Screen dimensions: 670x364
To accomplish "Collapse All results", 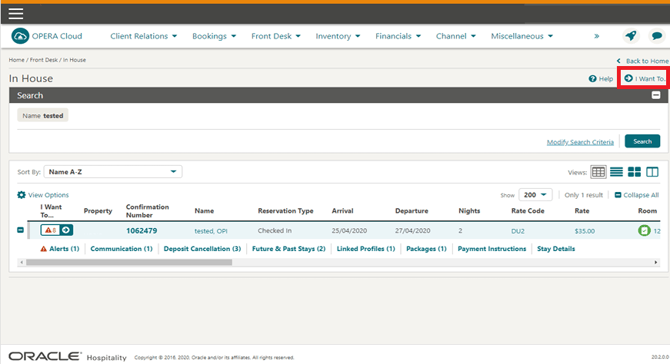I will point(637,195).
